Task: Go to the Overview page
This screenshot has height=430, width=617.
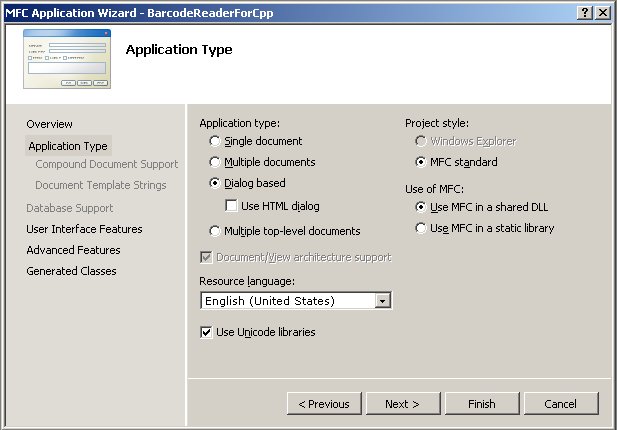Action: [x=49, y=124]
